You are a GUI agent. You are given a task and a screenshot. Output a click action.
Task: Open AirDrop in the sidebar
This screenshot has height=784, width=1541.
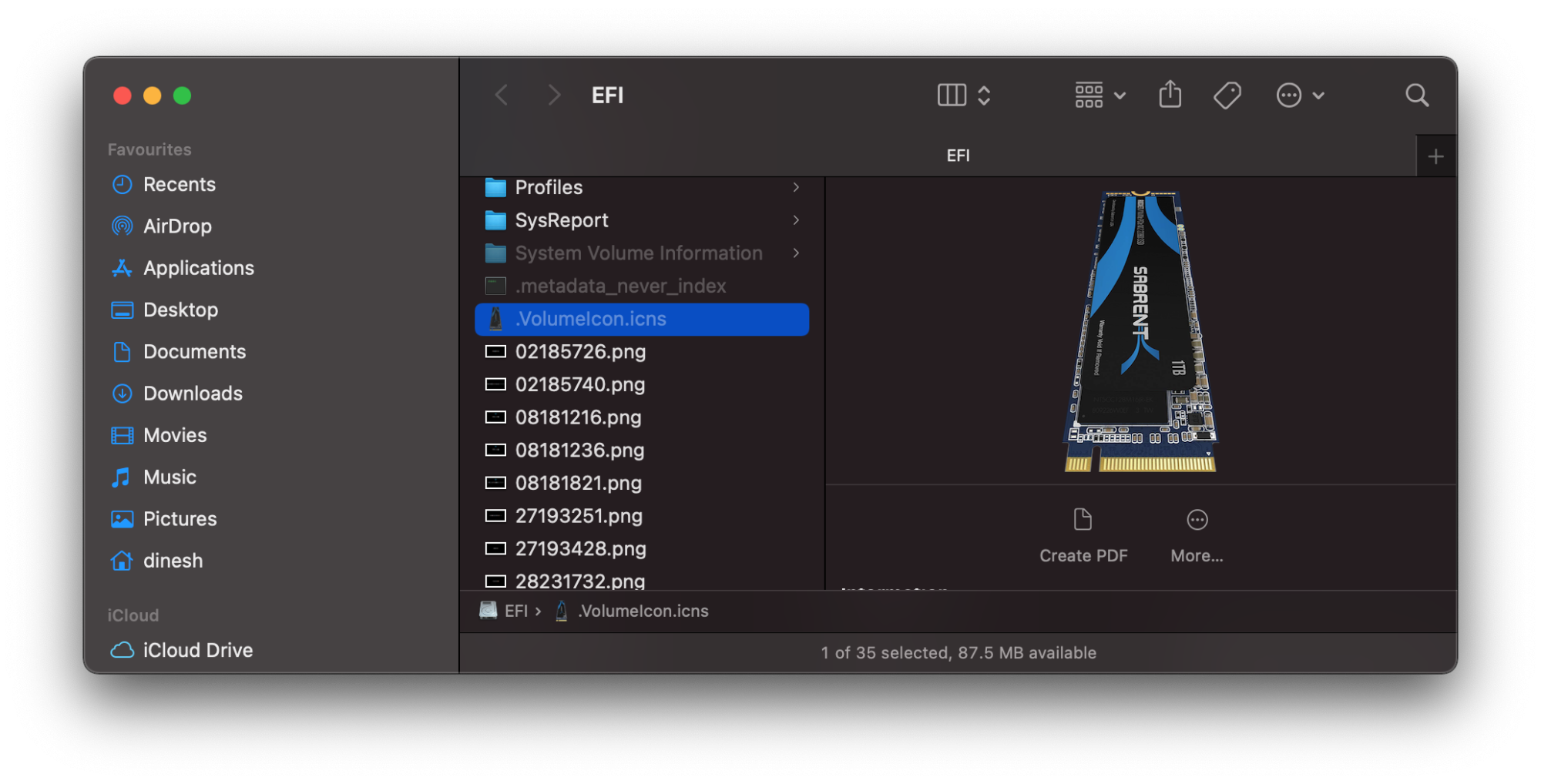[177, 226]
